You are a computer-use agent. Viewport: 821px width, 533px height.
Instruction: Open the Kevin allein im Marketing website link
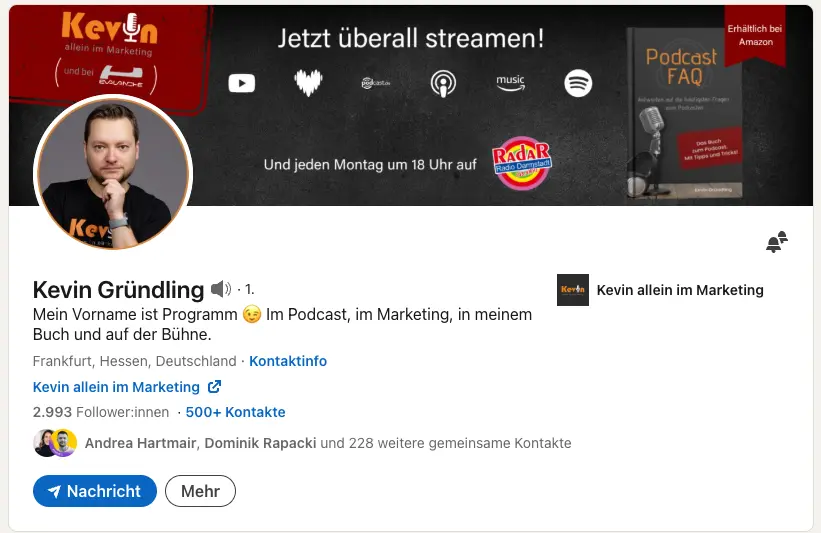[116, 387]
